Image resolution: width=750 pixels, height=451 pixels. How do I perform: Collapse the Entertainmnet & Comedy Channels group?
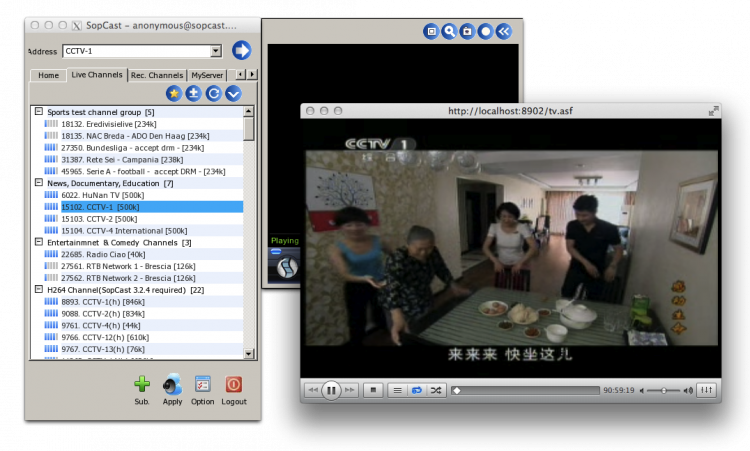(x=39, y=242)
